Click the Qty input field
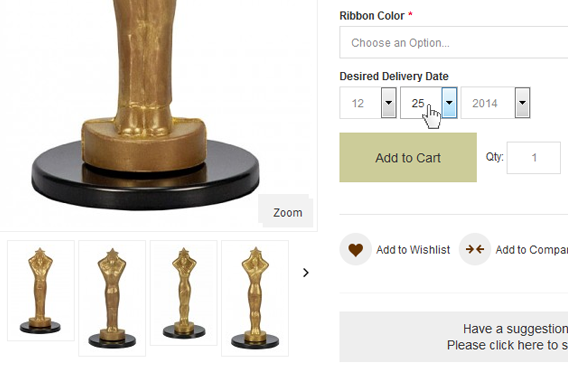The width and height of the screenshot is (568, 372). tap(534, 158)
